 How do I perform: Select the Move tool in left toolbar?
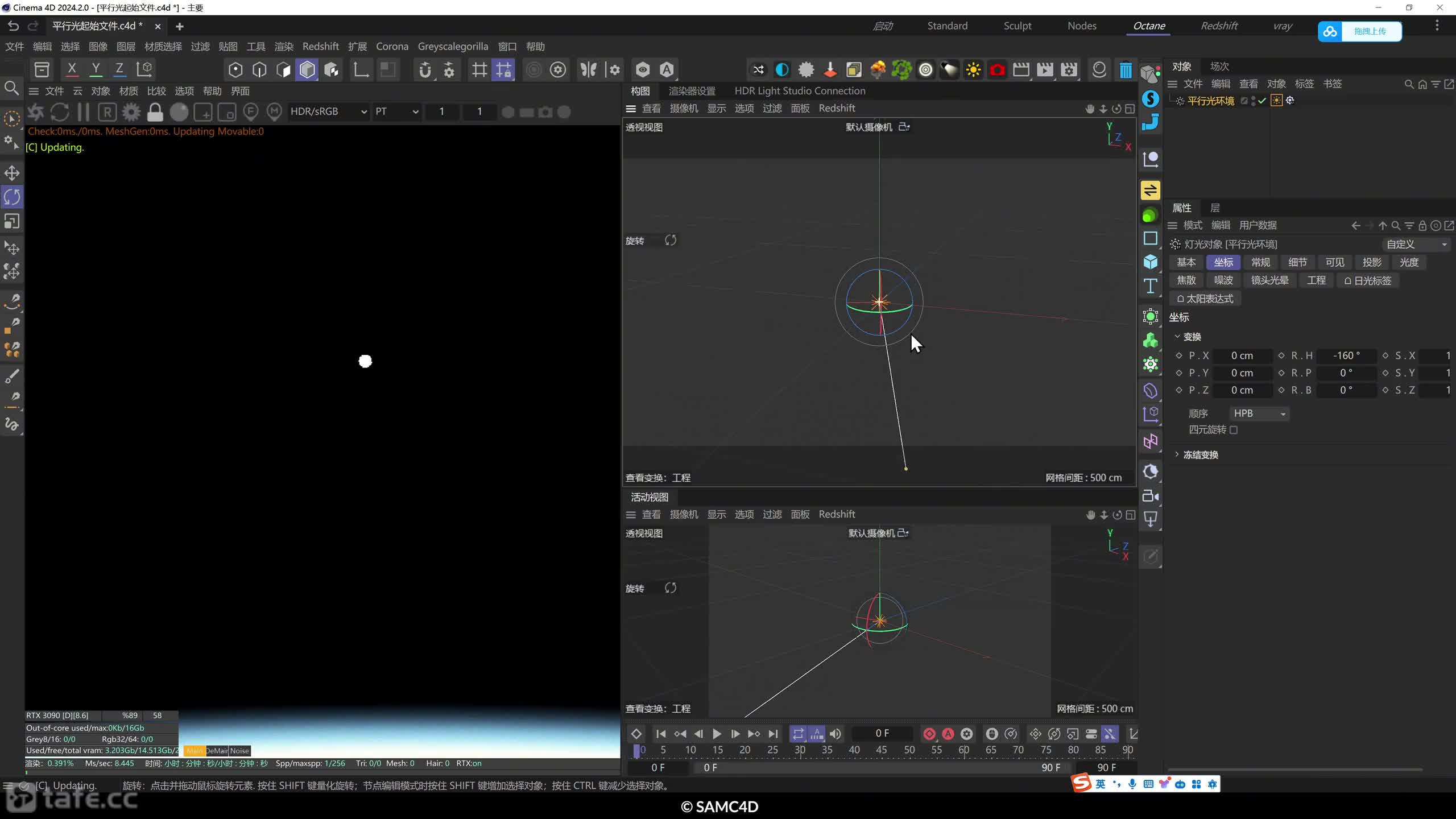click(x=12, y=173)
